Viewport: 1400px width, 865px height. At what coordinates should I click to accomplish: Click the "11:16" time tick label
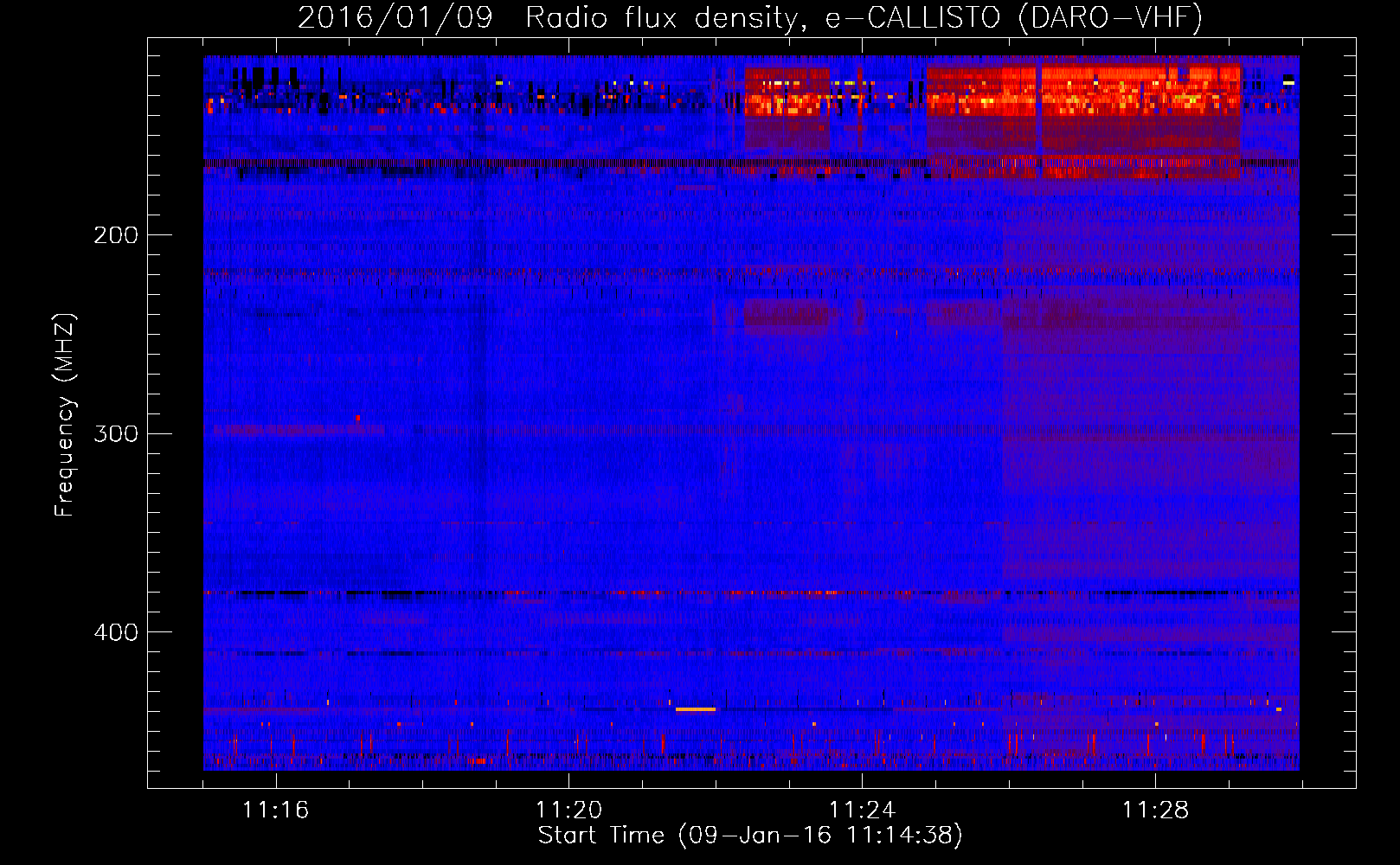tap(275, 811)
